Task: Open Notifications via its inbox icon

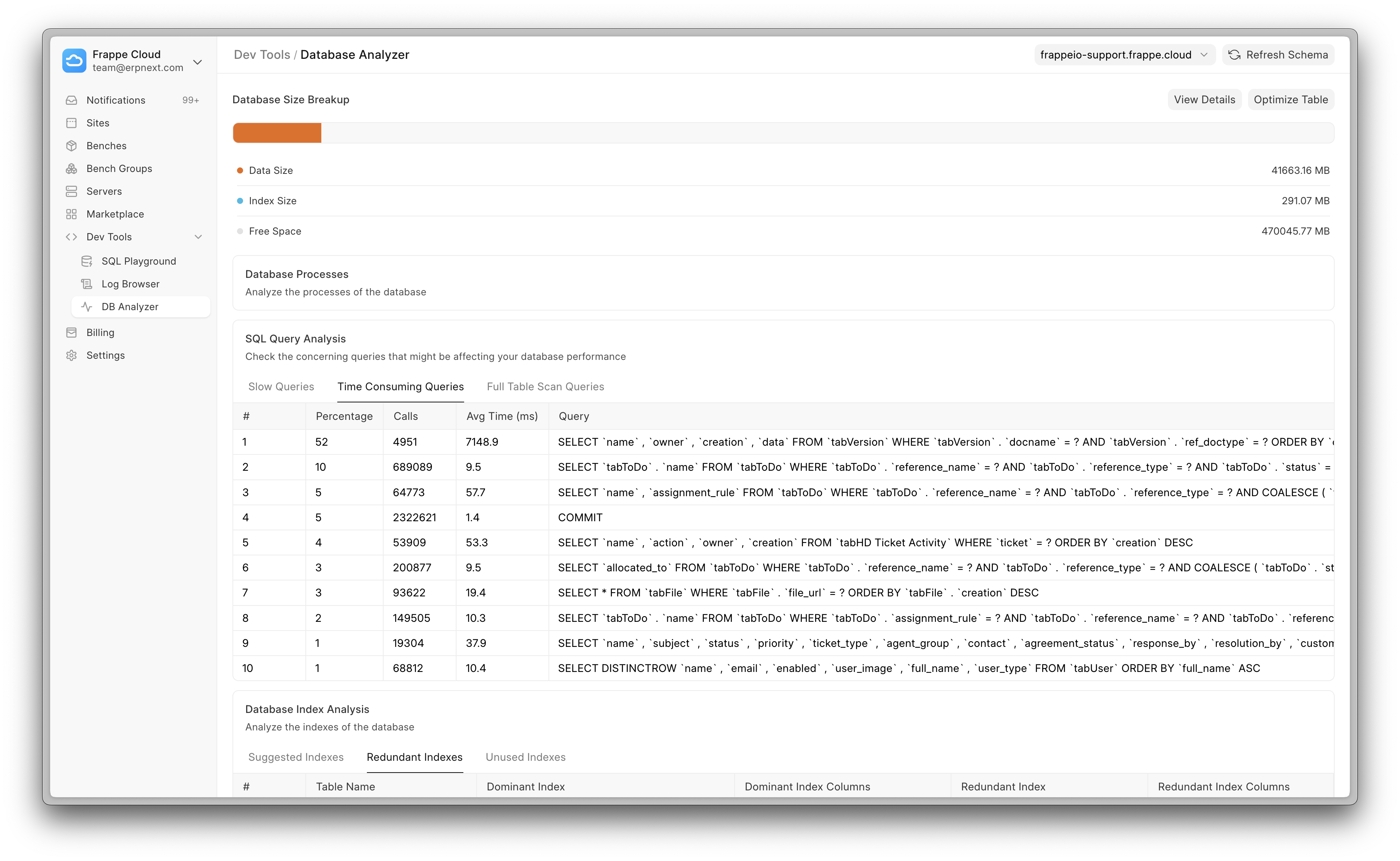Action: pos(71,100)
